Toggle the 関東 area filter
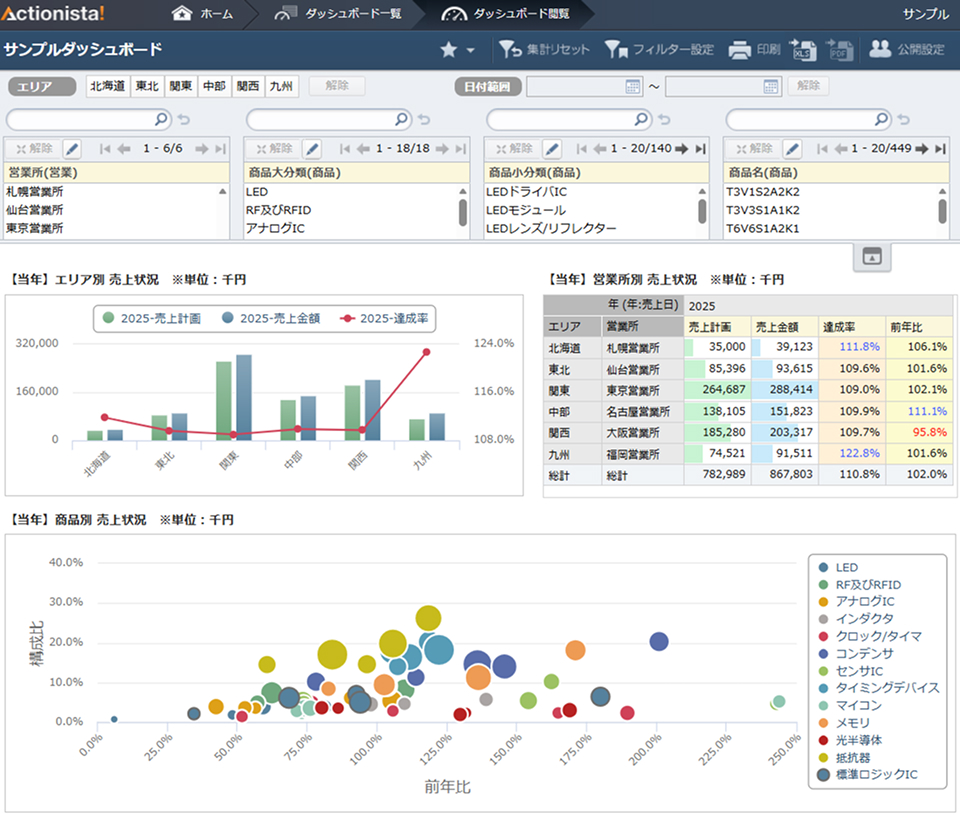This screenshot has height=818, width=960. [181, 86]
